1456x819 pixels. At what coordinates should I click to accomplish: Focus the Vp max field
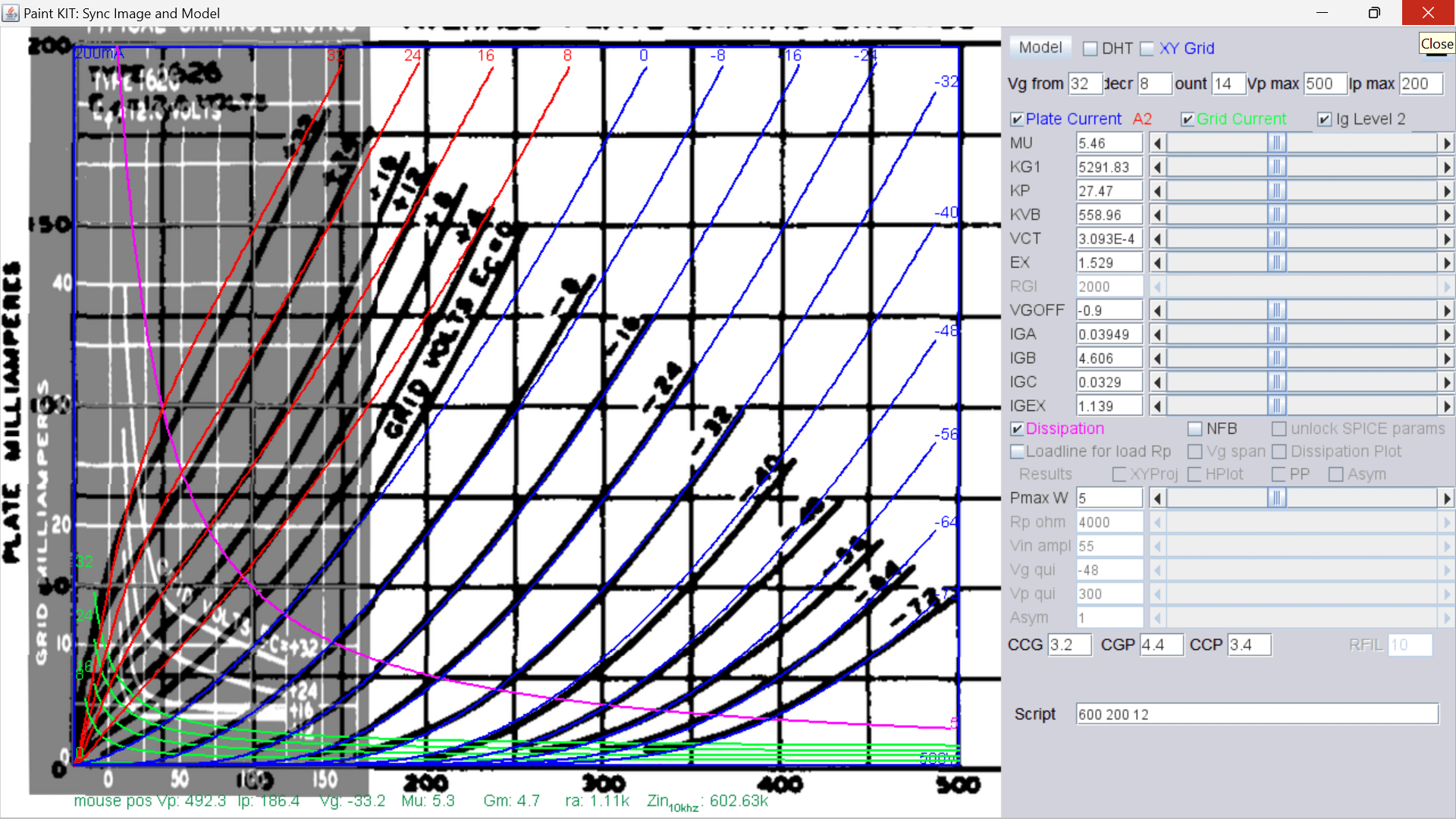click(x=1325, y=84)
